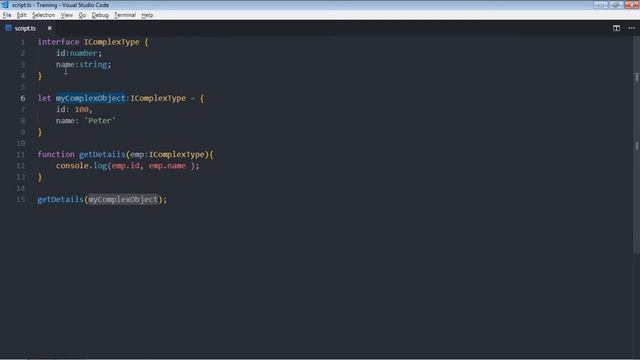Click the string 'Peter' on line 8
The width and height of the screenshot is (640, 360).
coord(100,121)
